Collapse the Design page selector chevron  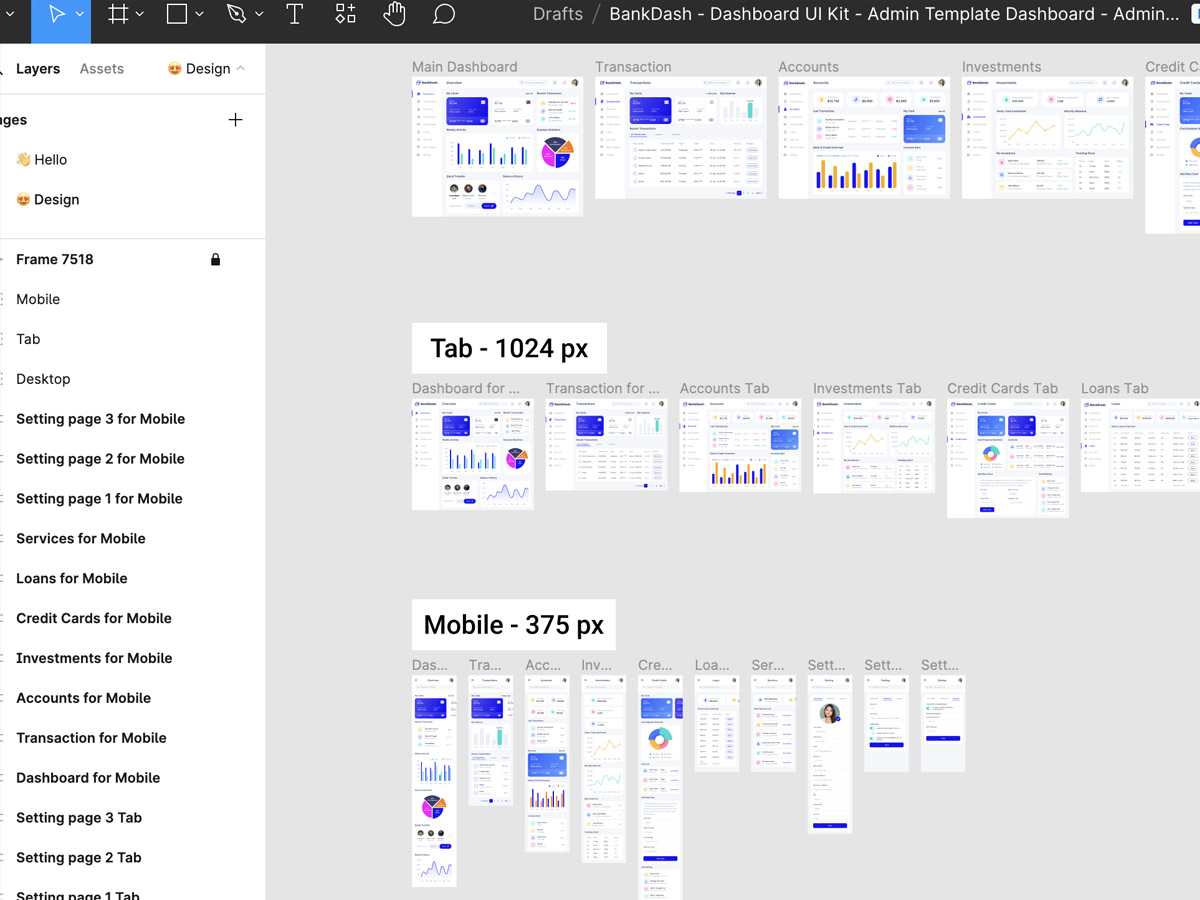pyautogui.click(x=241, y=68)
